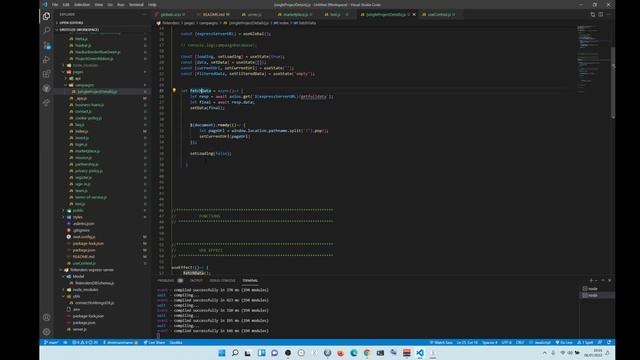640x360 pixels.
Task: Open the Selection menu
Action: point(82,4)
